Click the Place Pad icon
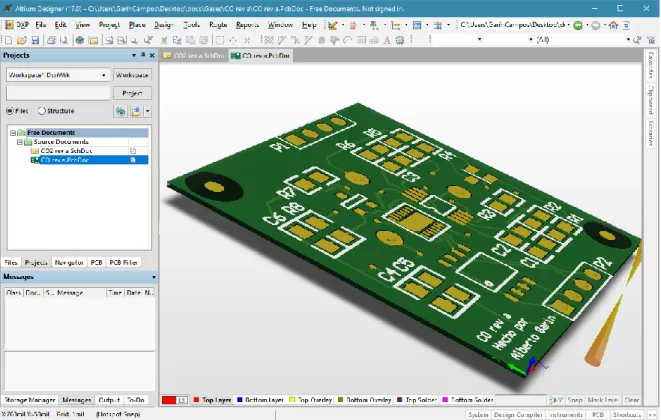The height and width of the screenshot is (420, 661). (x=322, y=40)
